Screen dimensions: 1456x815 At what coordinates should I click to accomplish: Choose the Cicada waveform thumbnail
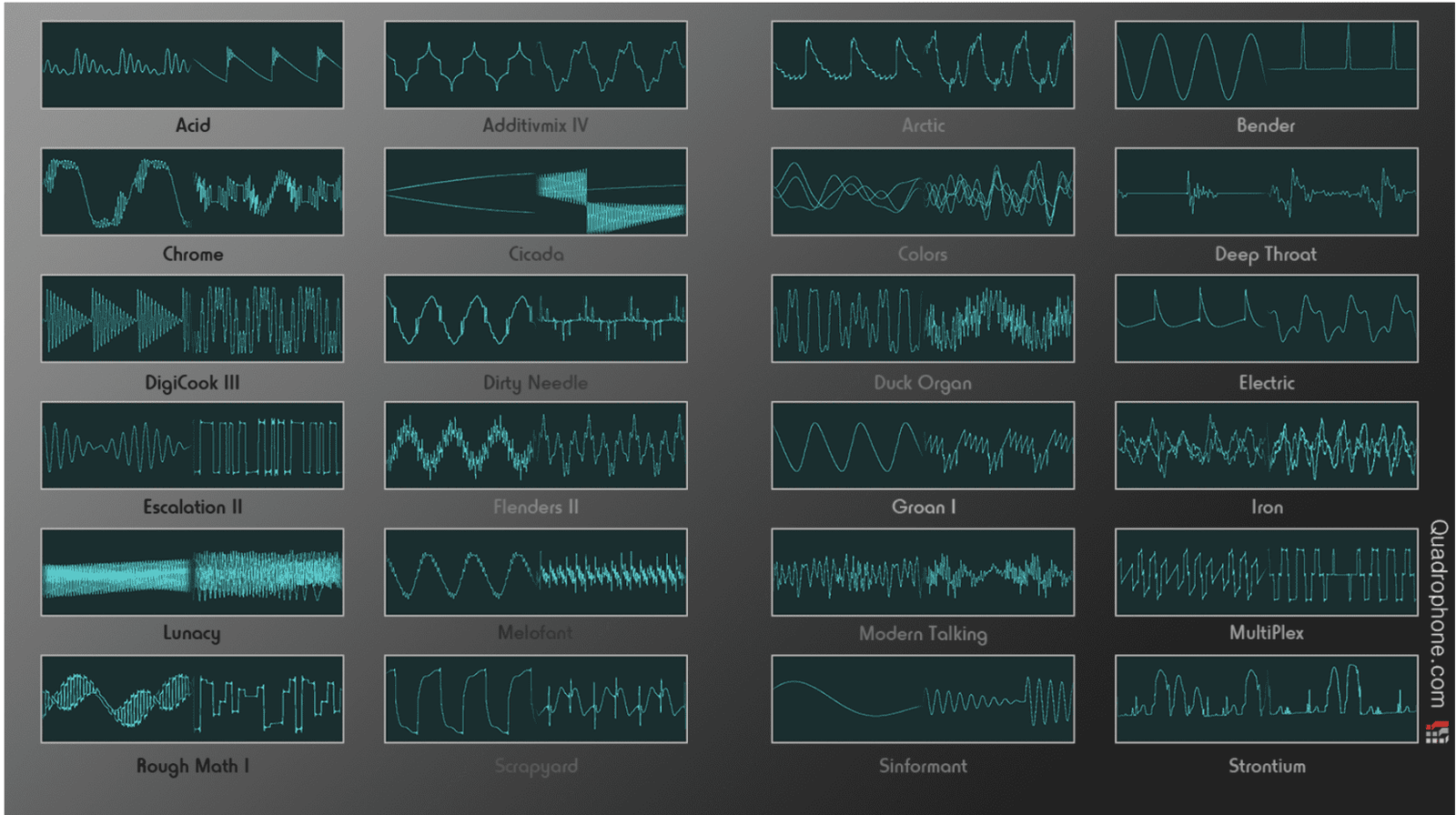pos(535,192)
